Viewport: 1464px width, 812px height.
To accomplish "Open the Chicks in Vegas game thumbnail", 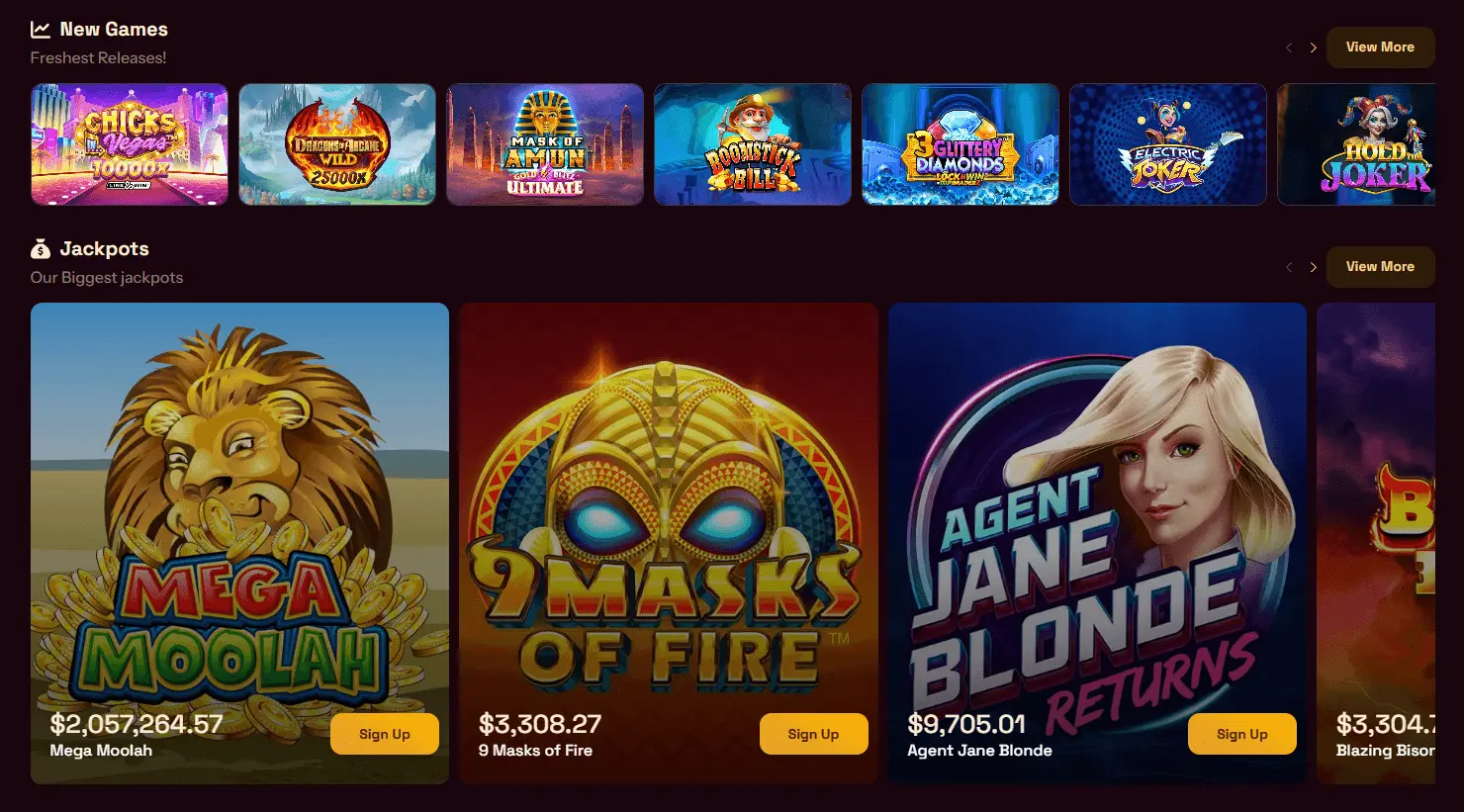I will coord(130,144).
